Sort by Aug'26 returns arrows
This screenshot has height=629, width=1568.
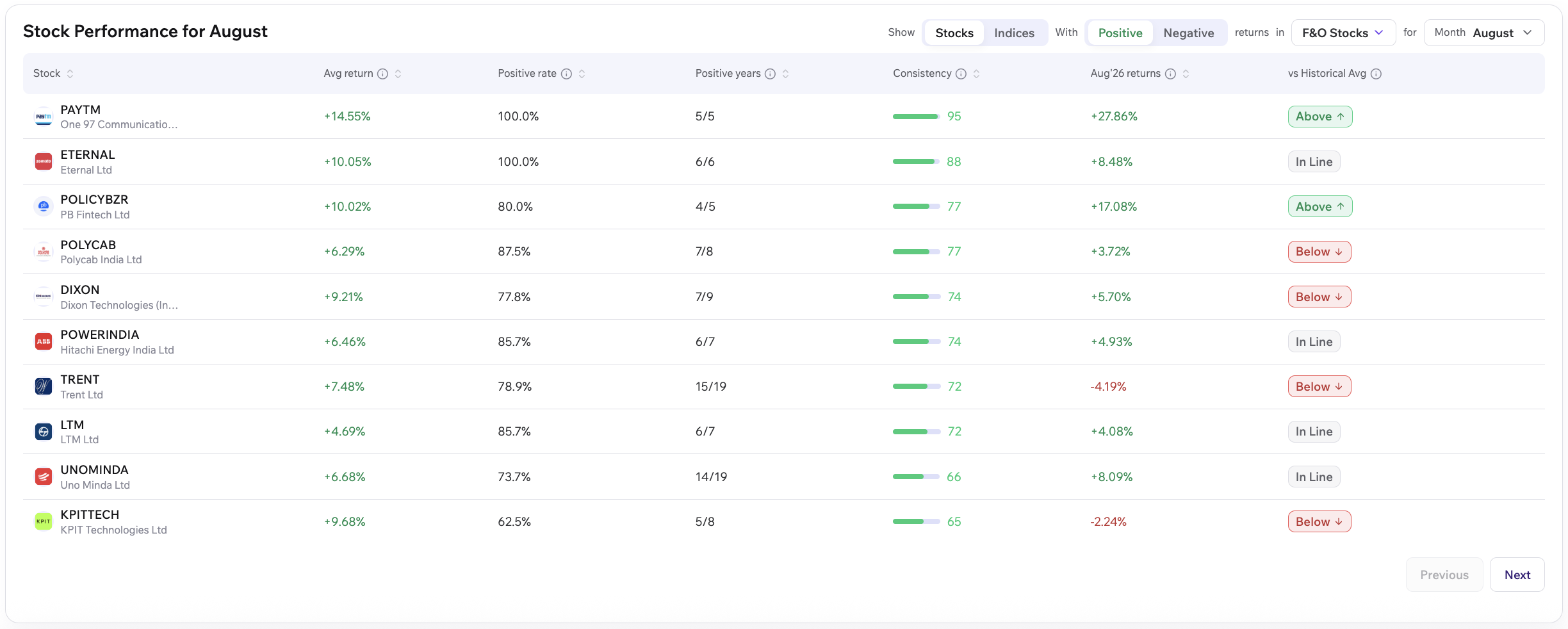(x=1186, y=74)
